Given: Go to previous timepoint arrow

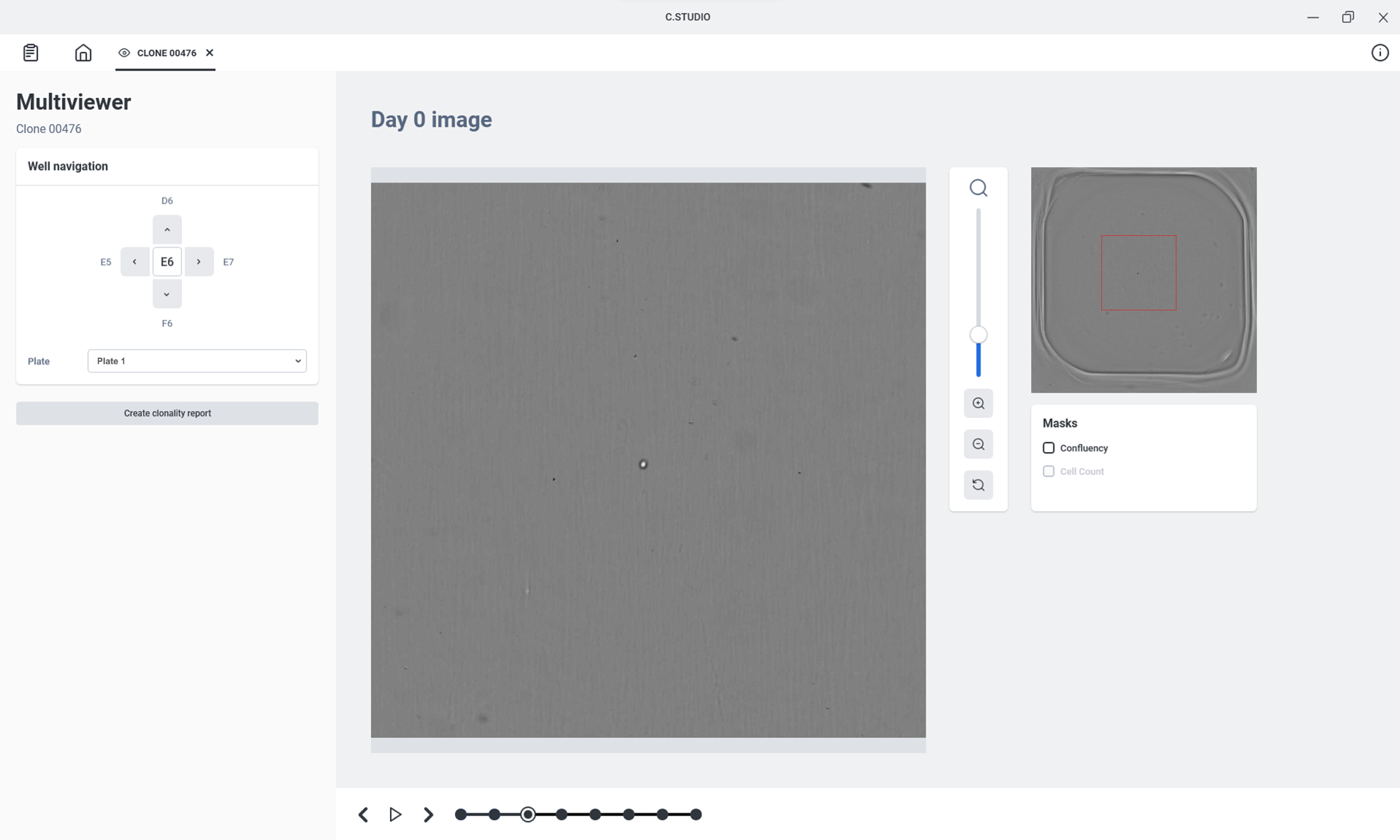Looking at the screenshot, I should point(363,814).
